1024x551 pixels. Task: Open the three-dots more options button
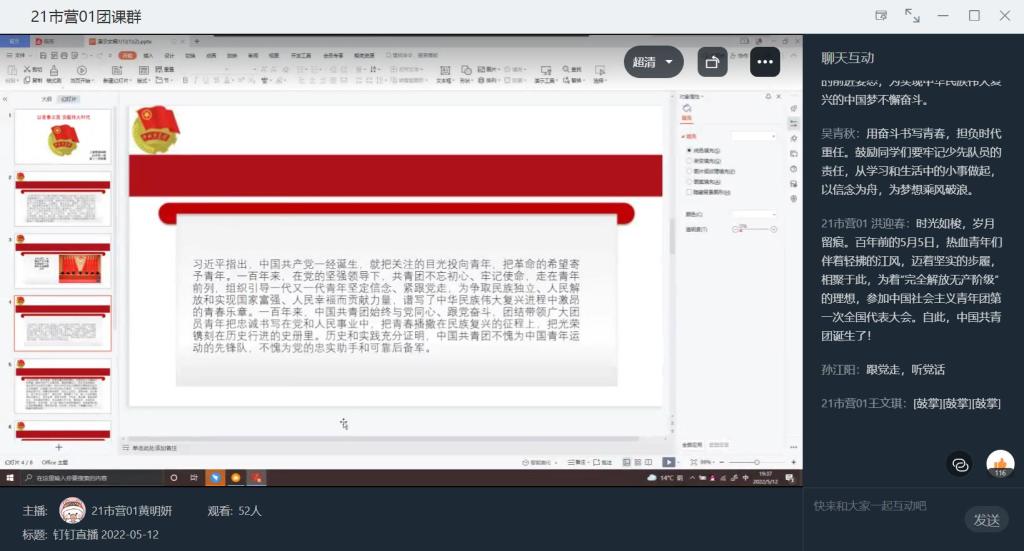(765, 62)
